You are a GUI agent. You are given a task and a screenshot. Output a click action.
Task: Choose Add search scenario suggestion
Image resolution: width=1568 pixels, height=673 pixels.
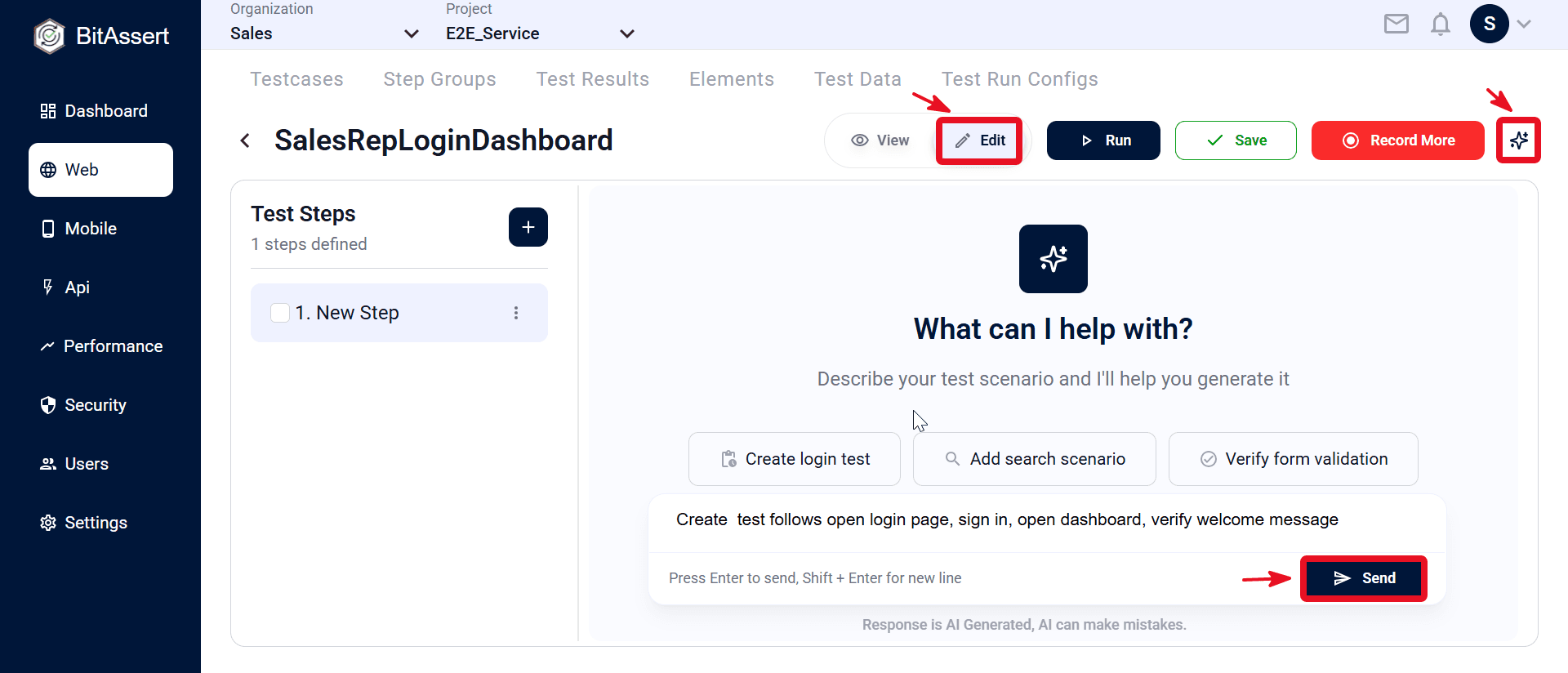[1035, 459]
